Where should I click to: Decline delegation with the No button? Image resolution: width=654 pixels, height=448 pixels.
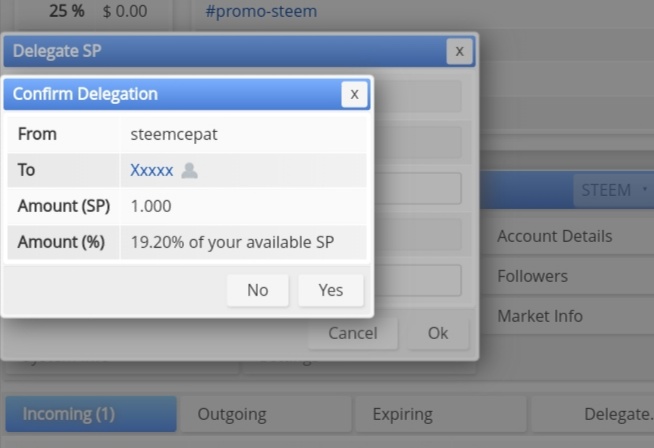click(x=258, y=290)
